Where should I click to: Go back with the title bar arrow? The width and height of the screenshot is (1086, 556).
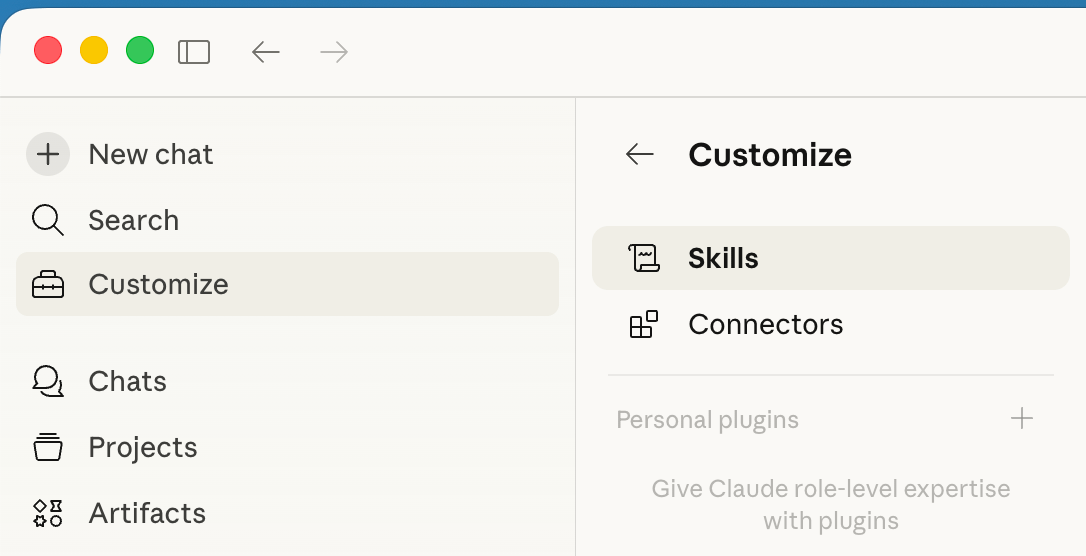click(x=266, y=52)
